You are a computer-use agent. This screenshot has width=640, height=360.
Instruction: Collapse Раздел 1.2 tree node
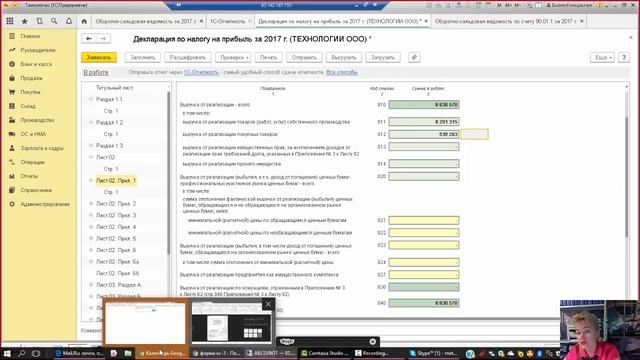click(x=91, y=122)
